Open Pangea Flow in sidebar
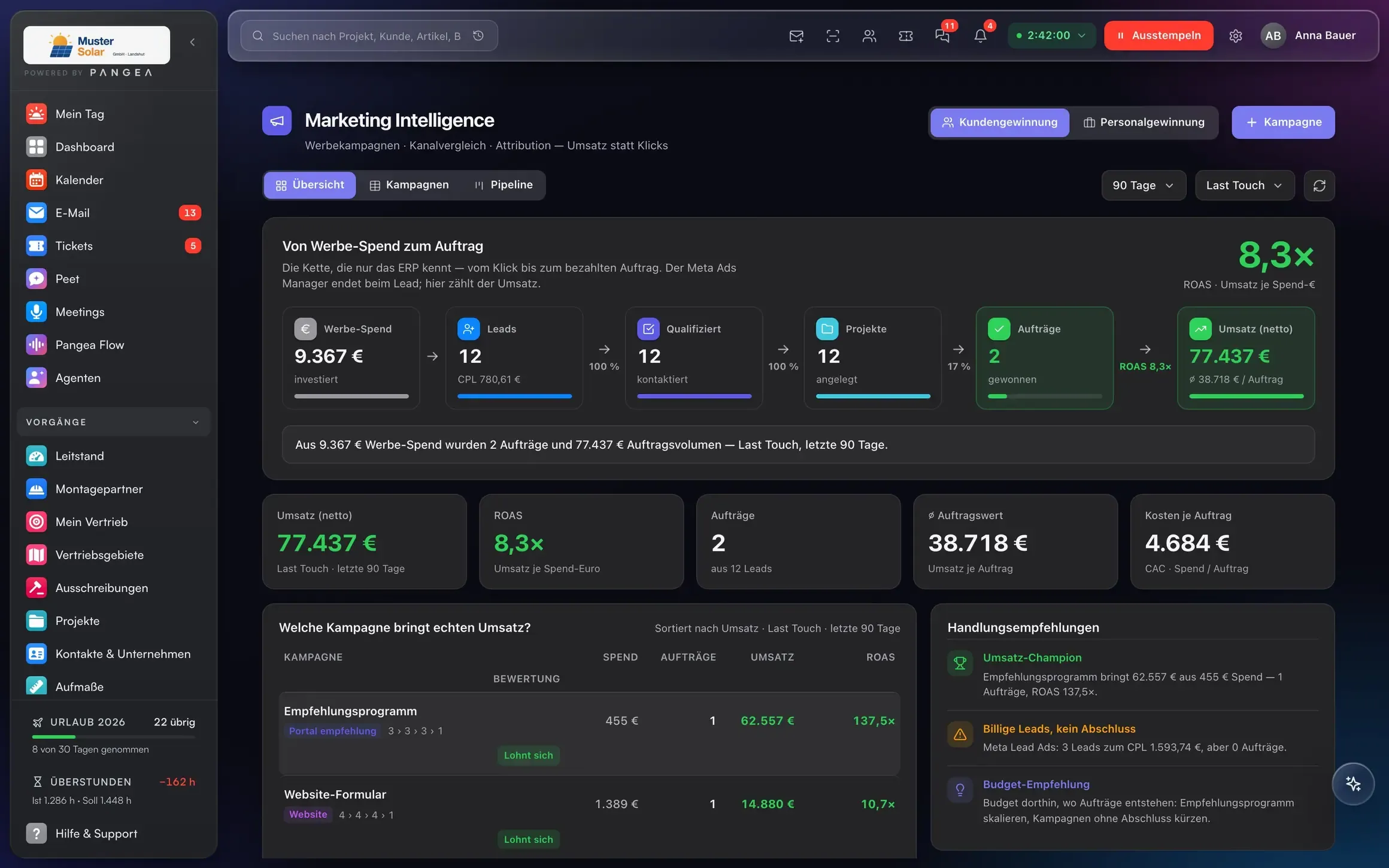 click(x=113, y=345)
